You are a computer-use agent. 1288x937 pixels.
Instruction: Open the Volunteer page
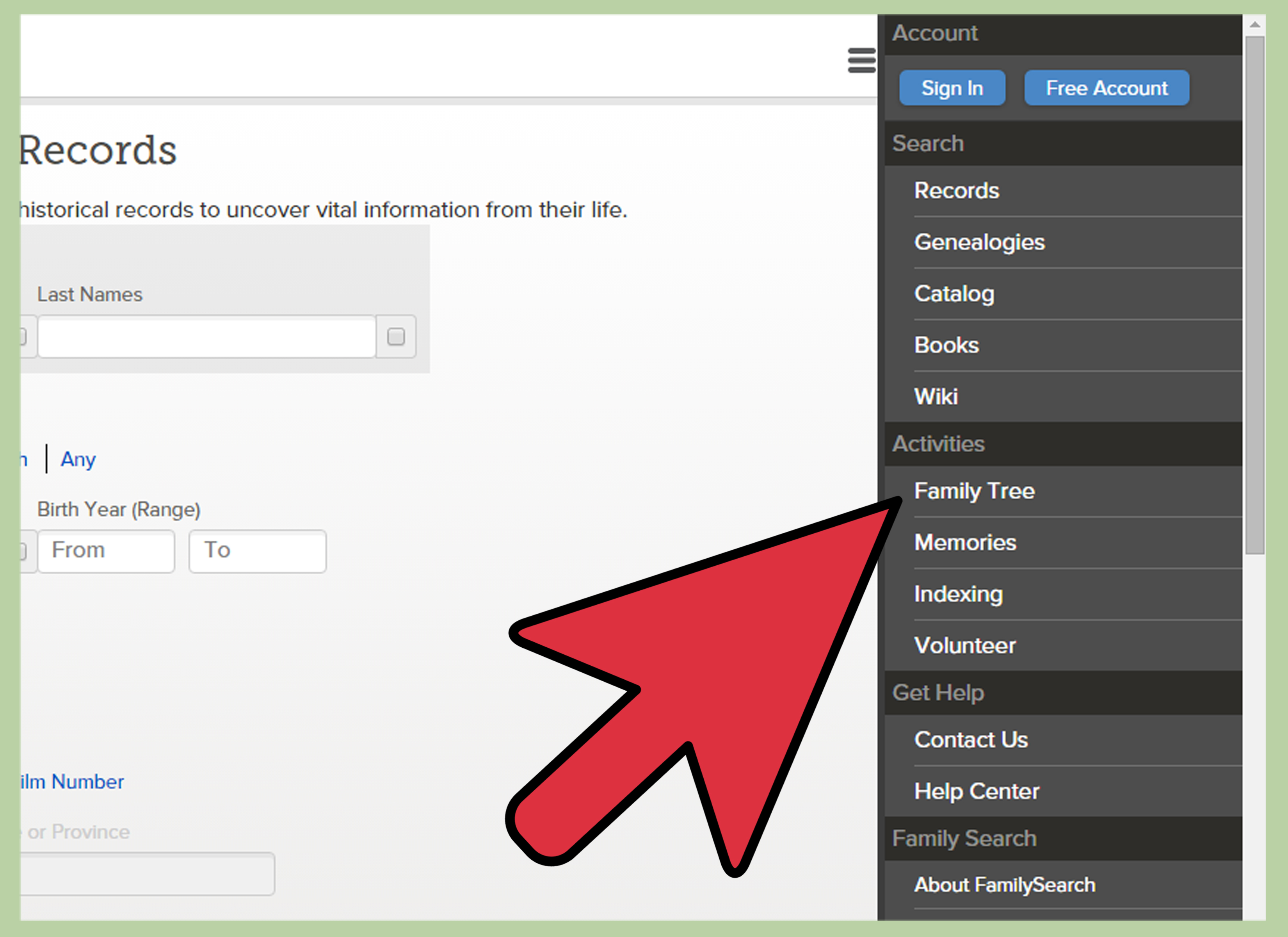[x=964, y=645]
